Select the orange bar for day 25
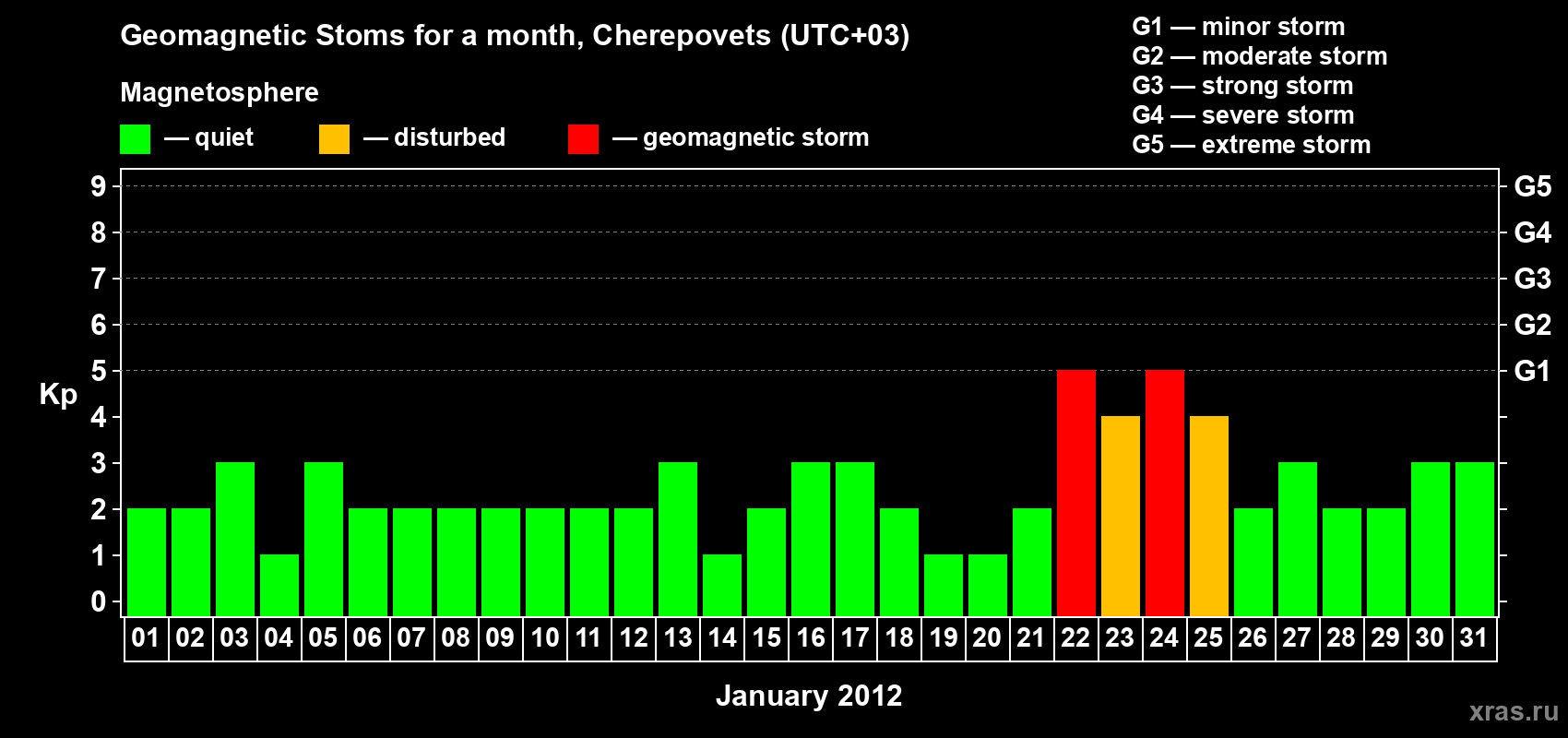 1209,516
